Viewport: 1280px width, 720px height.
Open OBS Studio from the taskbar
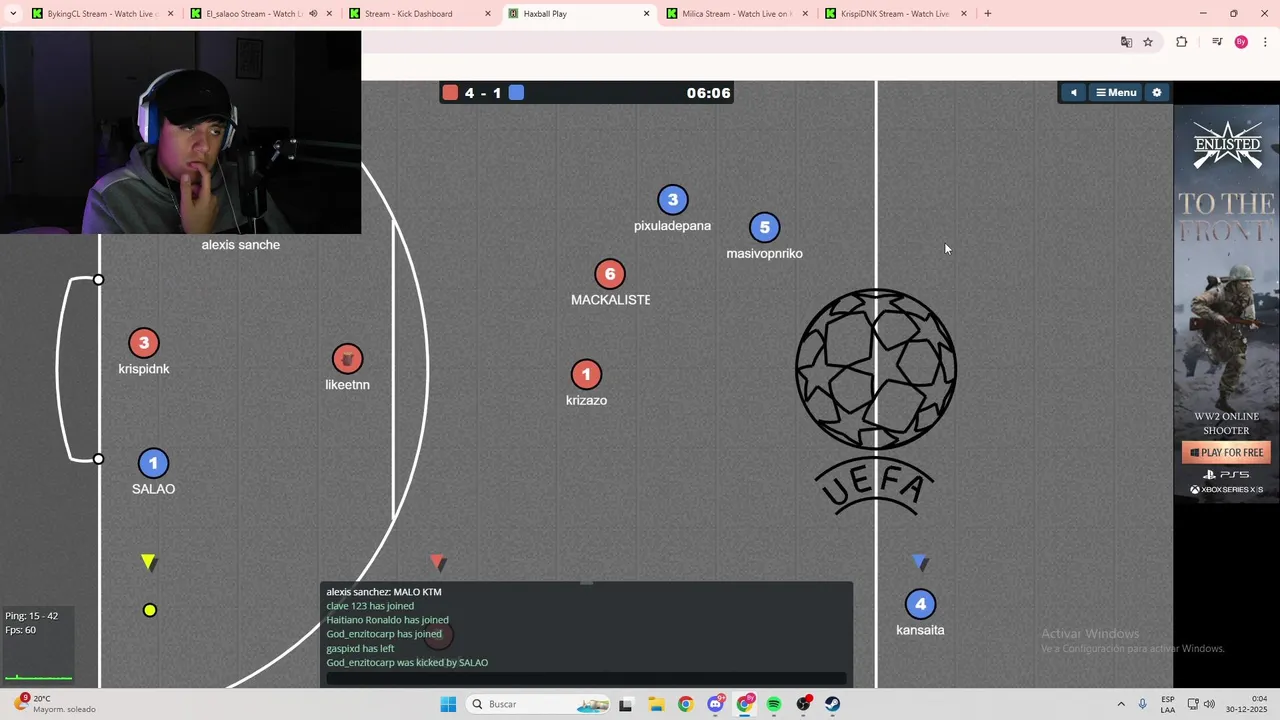coord(803,704)
